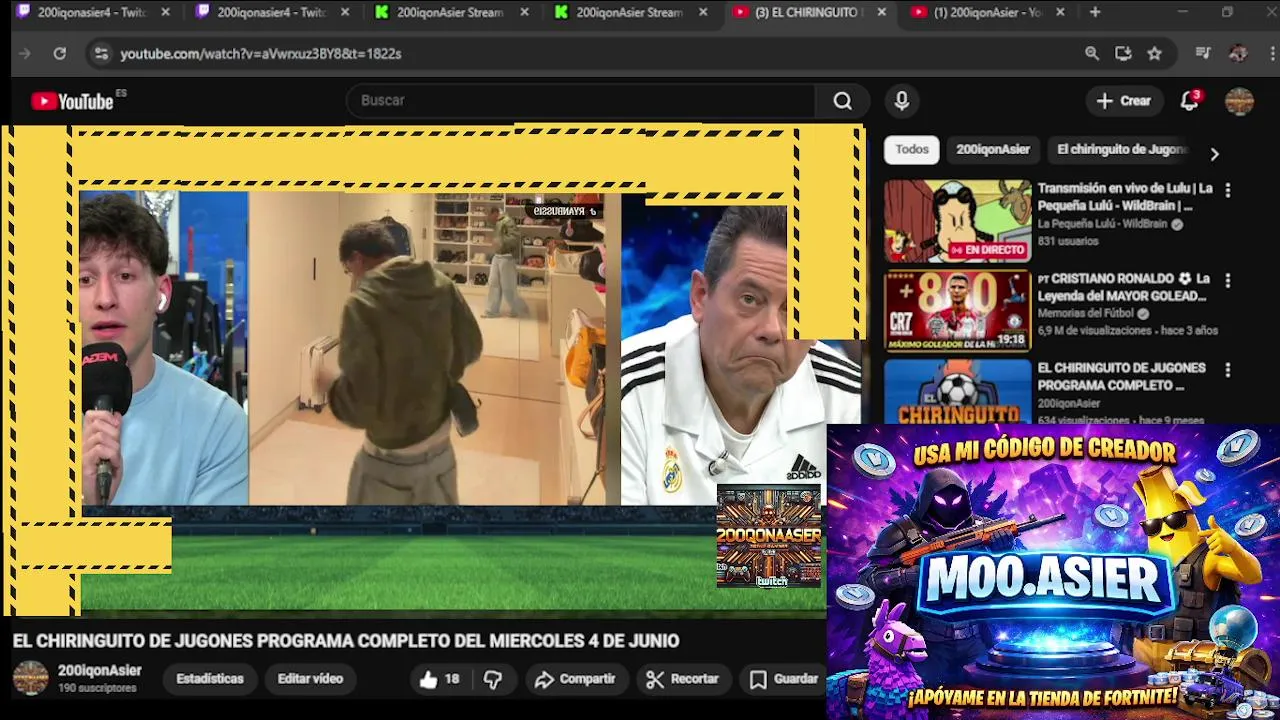Close the first 200iqonasier4 Twitch tab
This screenshot has height=720, width=1280.
click(x=165, y=12)
